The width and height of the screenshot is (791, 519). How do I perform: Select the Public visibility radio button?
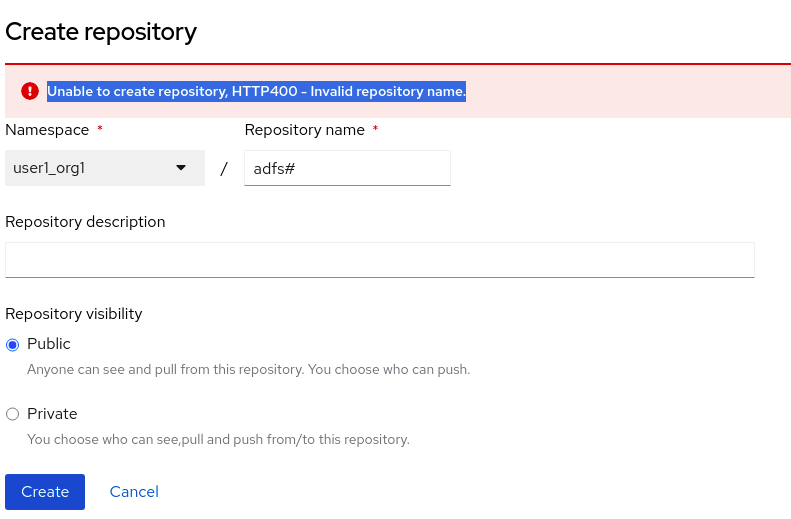[x=13, y=345]
